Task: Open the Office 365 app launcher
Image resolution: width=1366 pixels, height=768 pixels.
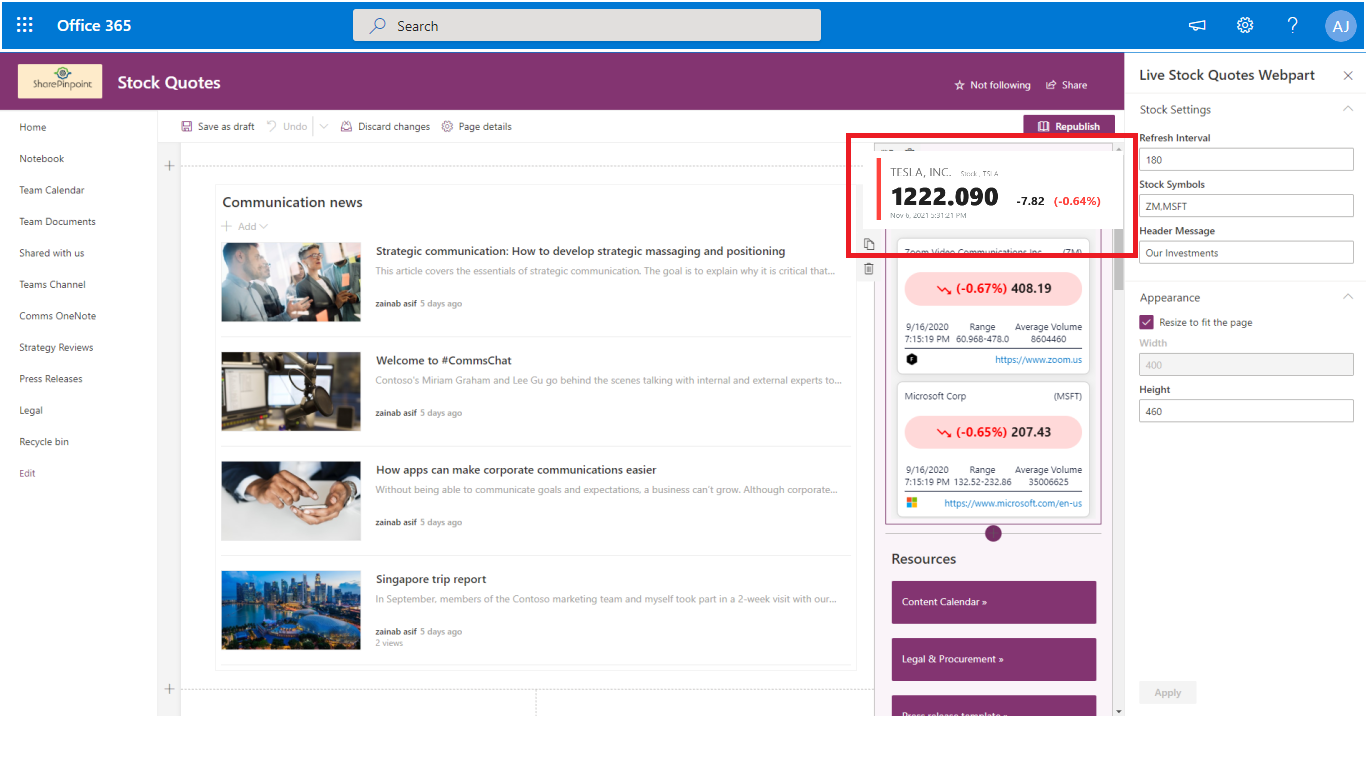Action: tap(25, 25)
